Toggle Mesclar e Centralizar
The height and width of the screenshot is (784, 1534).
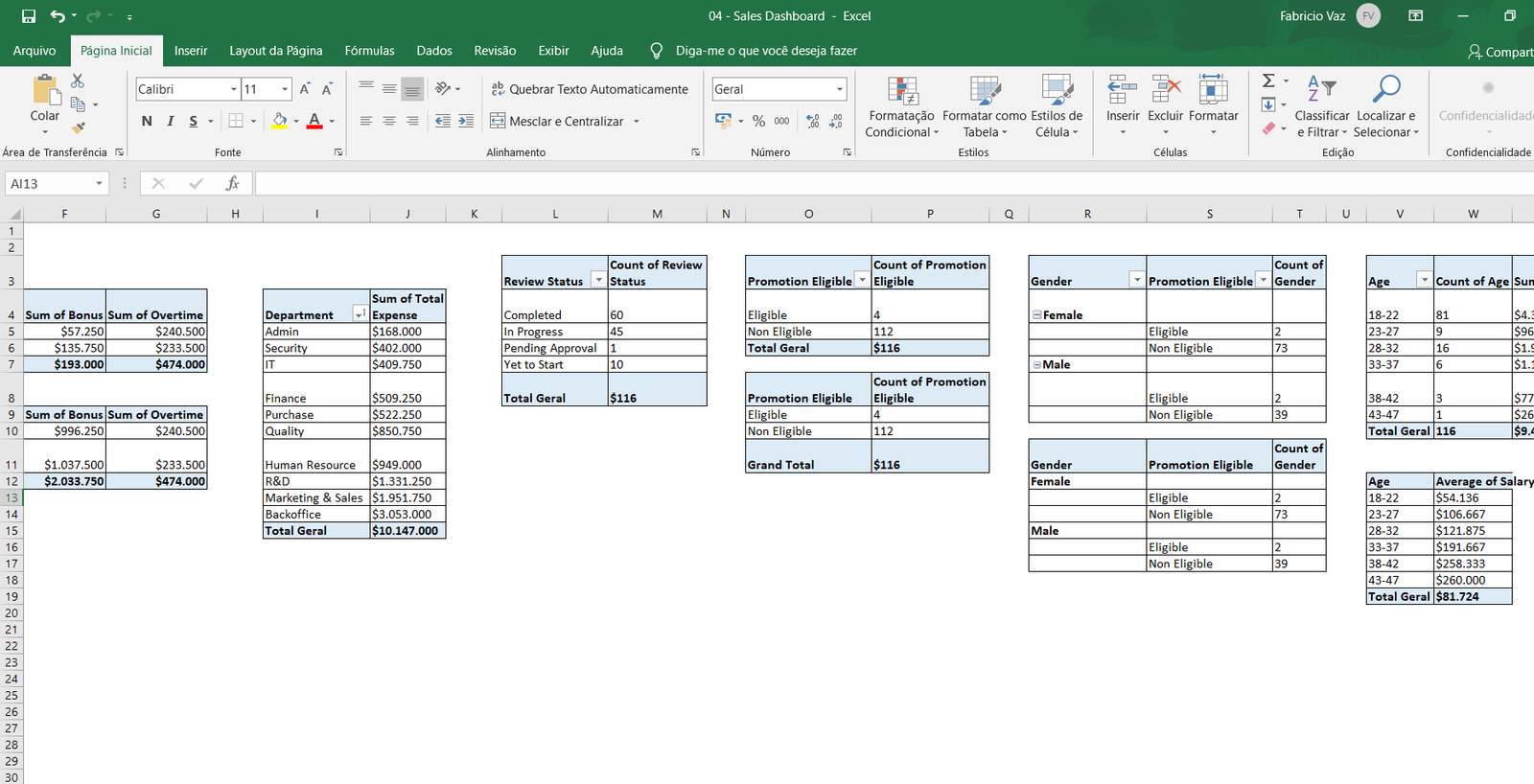click(x=557, y=121)
